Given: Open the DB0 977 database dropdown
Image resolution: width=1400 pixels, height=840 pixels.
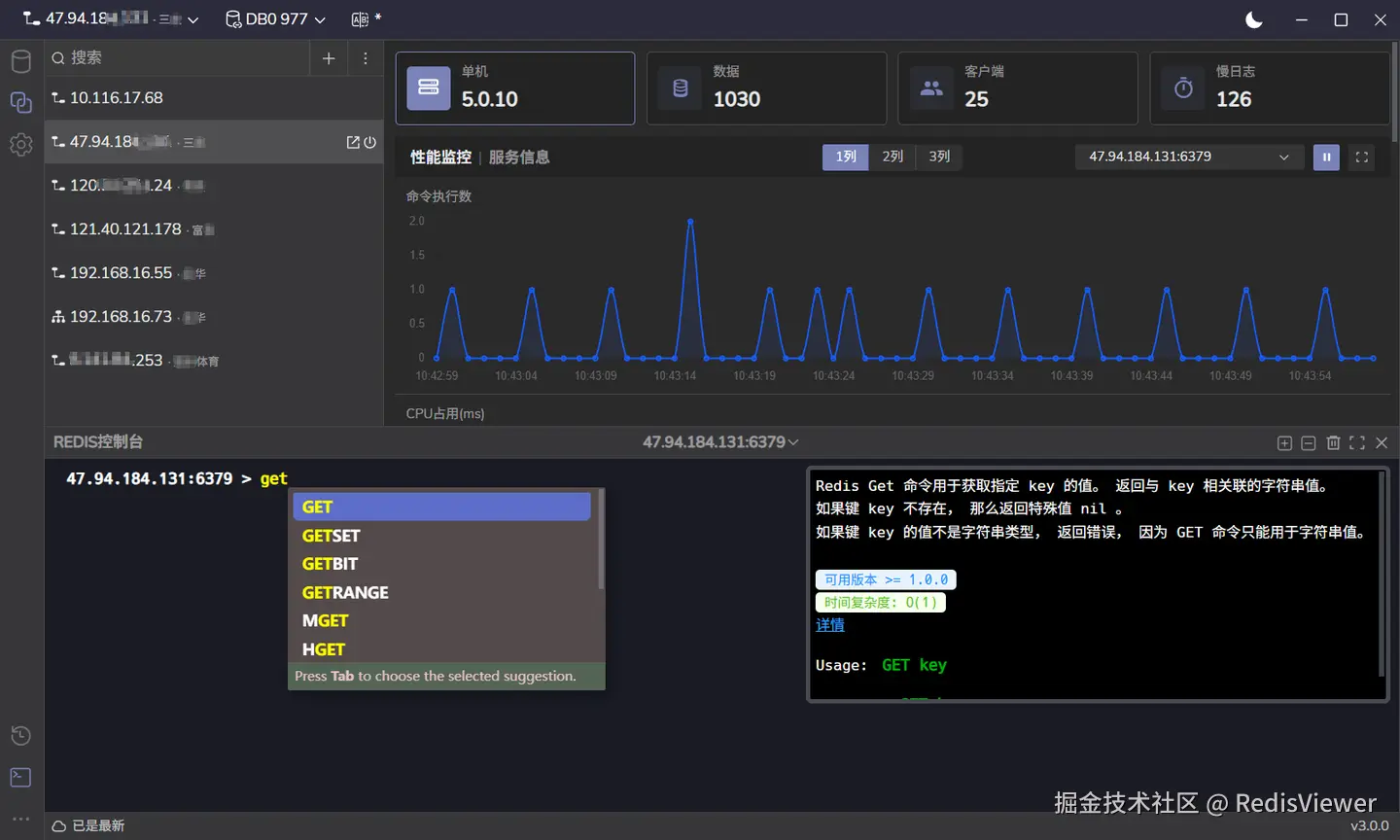Looking at the screenshot, I should 275,18.
